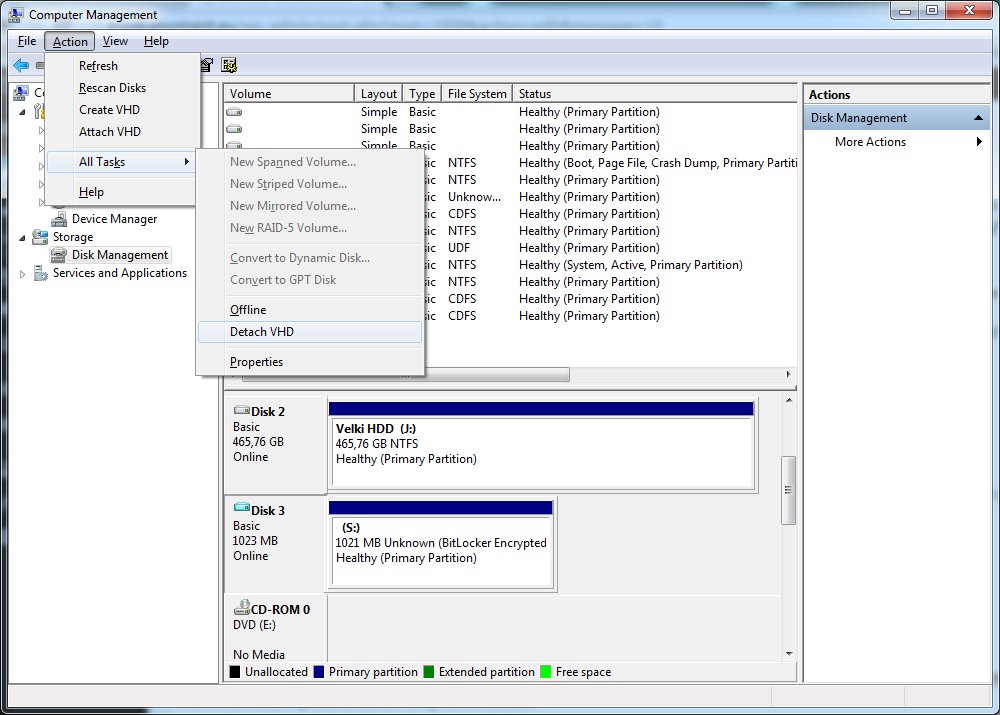Open the View menu
This screenshot has height=715, width=1000.
[x=115, y=41]
